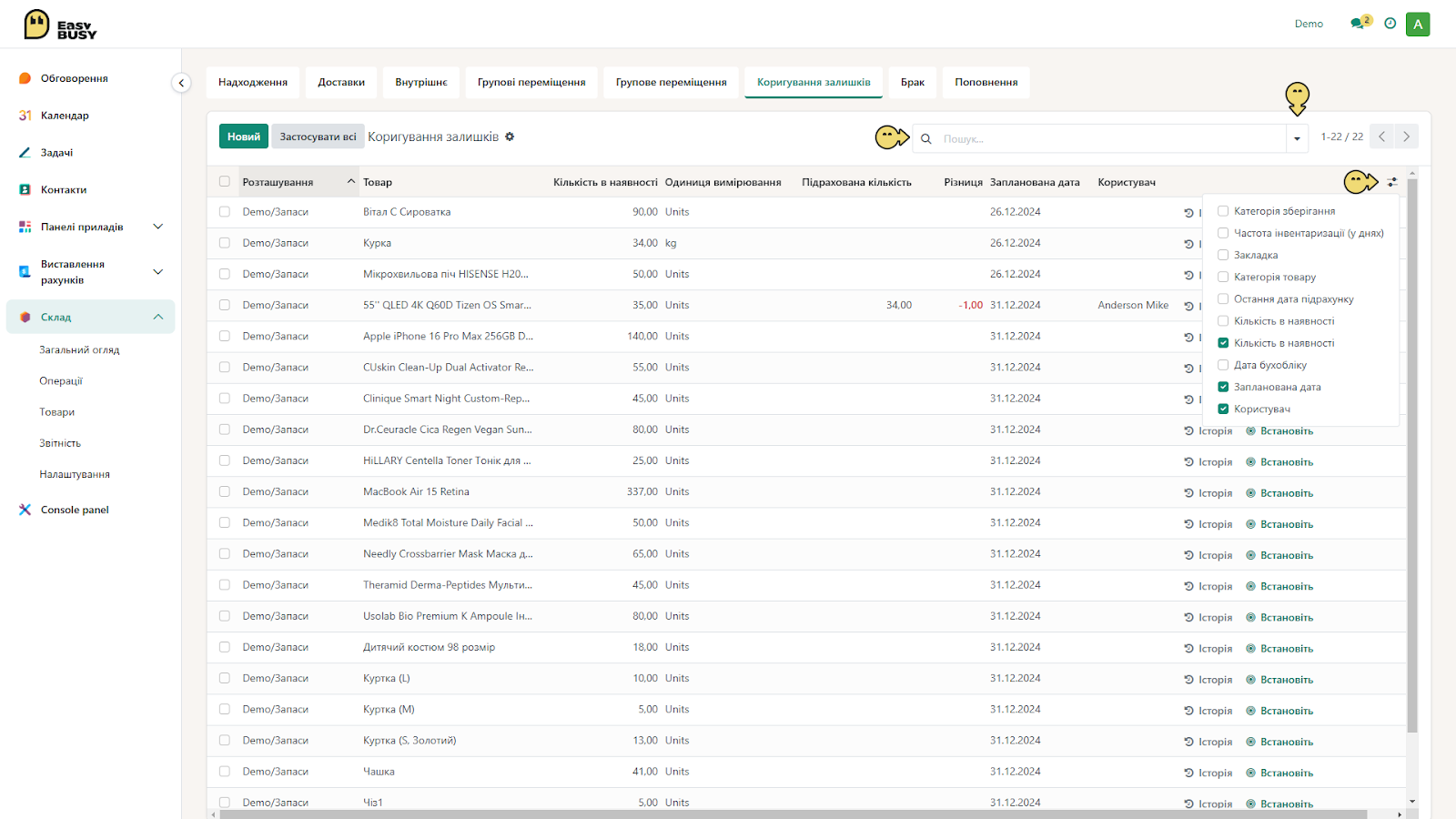This screenshot has height=819, width=1456.
Task: Click the Новий button
Action: pyautogui.click(x=244, y=136)
